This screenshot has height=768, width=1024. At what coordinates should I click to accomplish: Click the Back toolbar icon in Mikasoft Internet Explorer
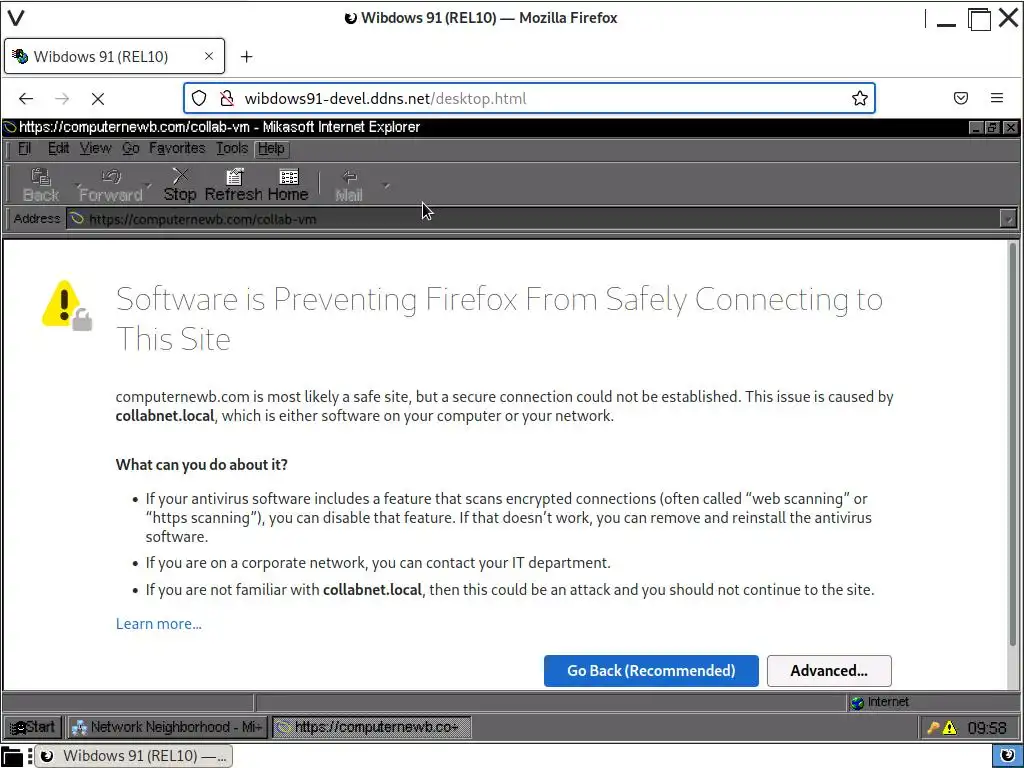[40, 185]
